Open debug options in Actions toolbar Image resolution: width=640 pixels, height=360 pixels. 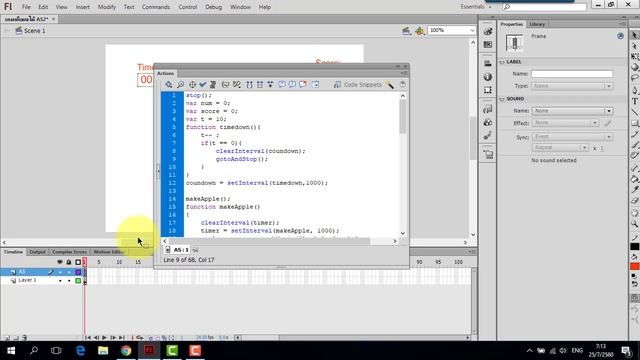coord(237,84)
